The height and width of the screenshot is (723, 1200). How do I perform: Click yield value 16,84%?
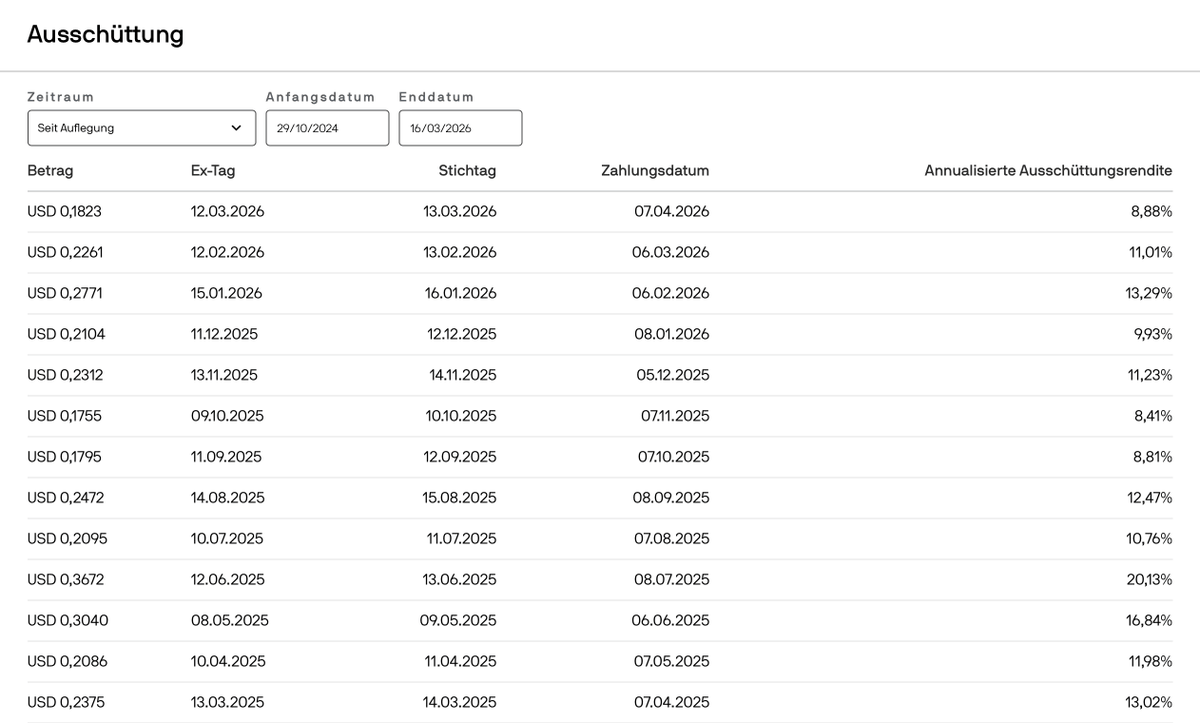(x=1149, y=621)
